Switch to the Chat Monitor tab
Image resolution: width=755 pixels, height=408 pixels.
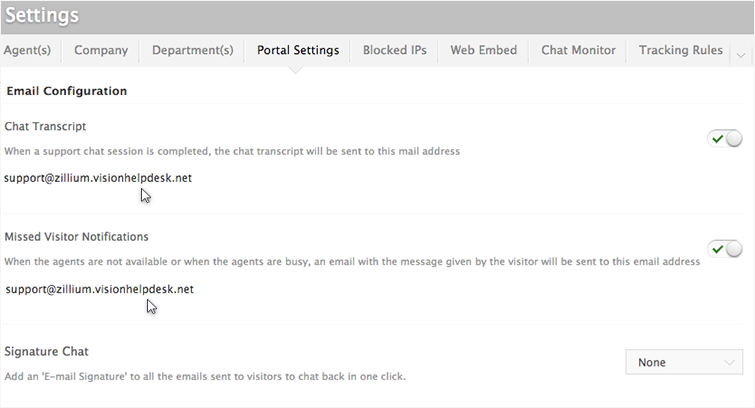click(578, 50)
